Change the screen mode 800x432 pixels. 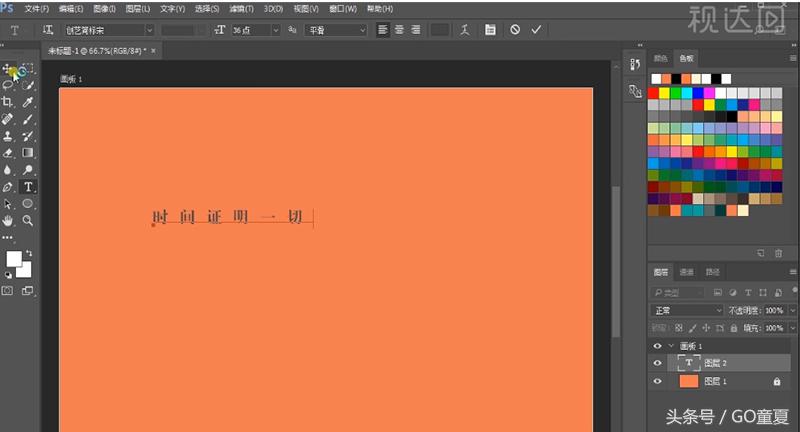coord(28,291)
